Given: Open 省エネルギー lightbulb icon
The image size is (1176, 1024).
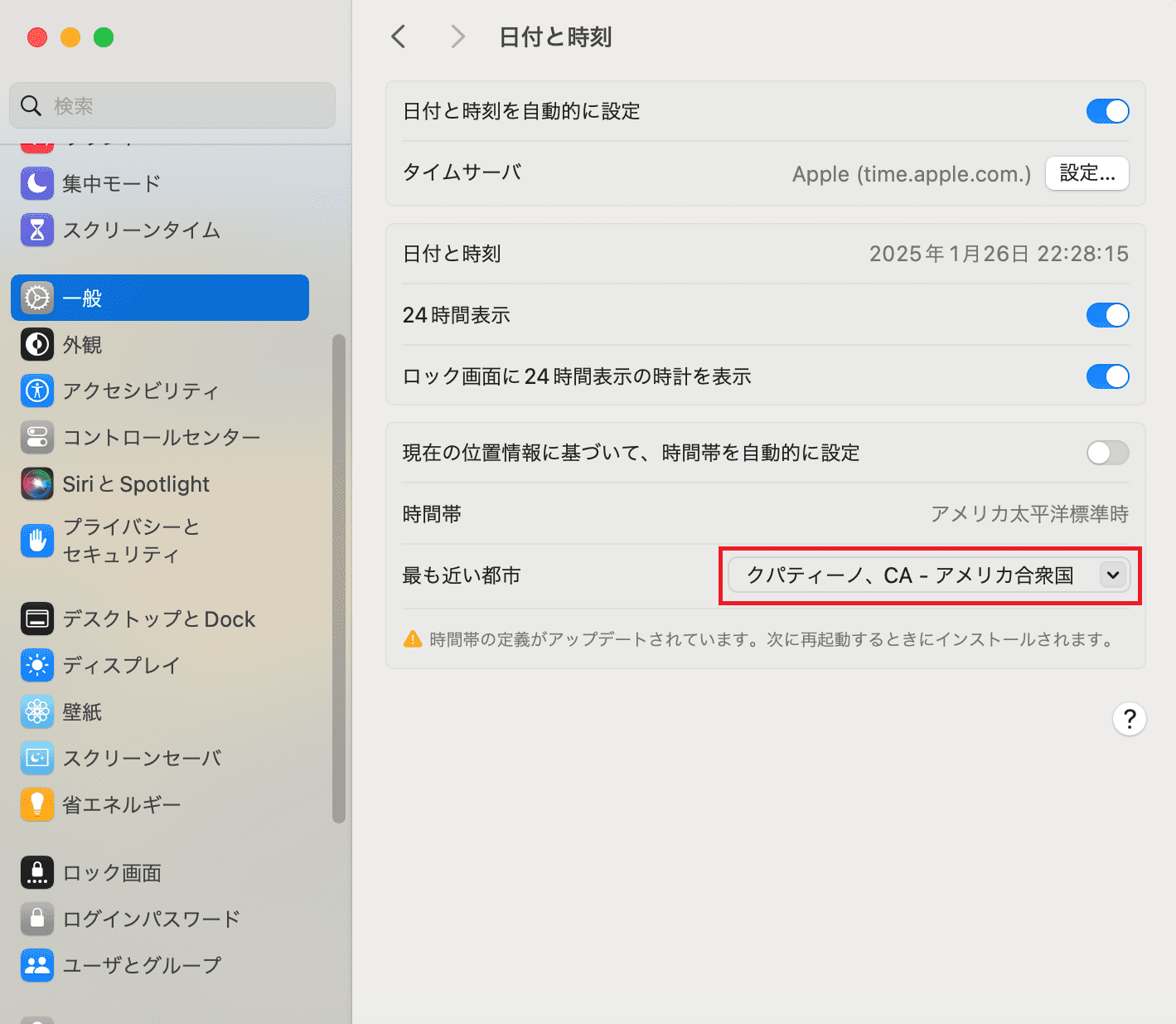Looking at the screenshot, I should point(37,804).
